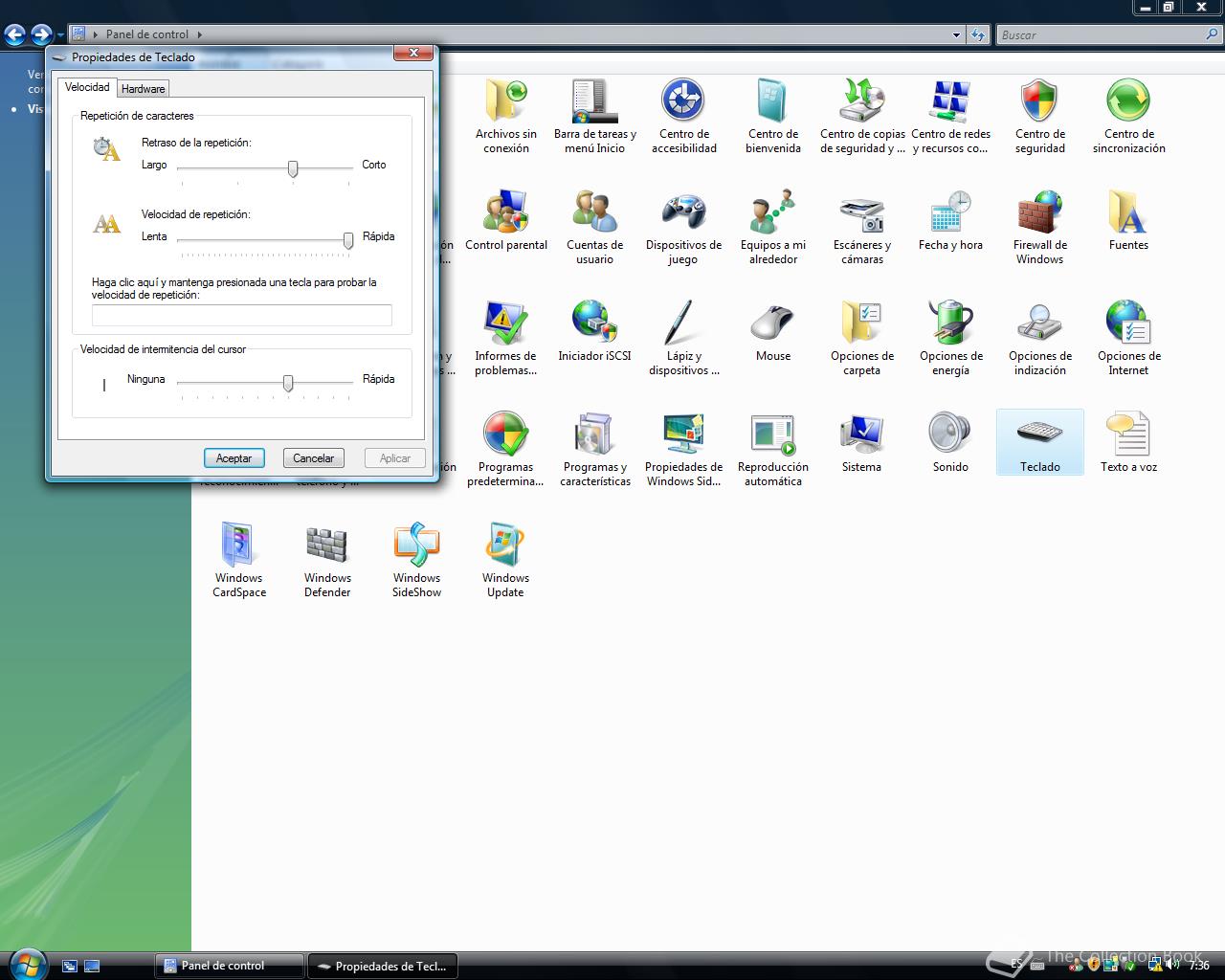Open Programas predeterminados icon

pos(505,450)
